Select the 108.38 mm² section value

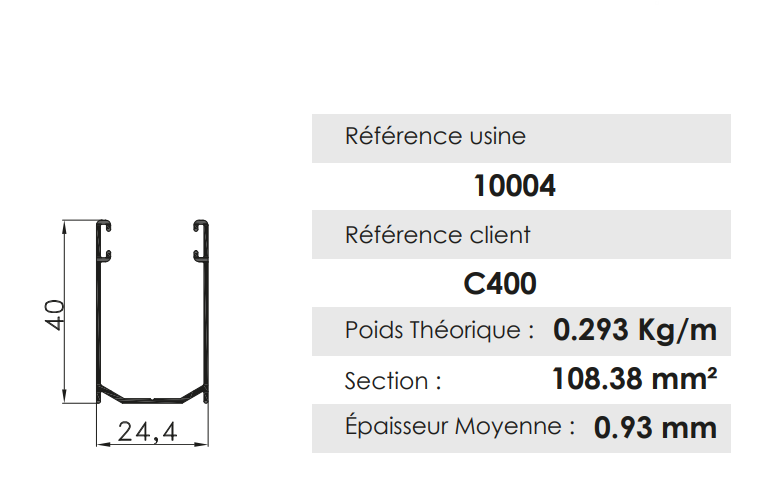tap(634, 380)
